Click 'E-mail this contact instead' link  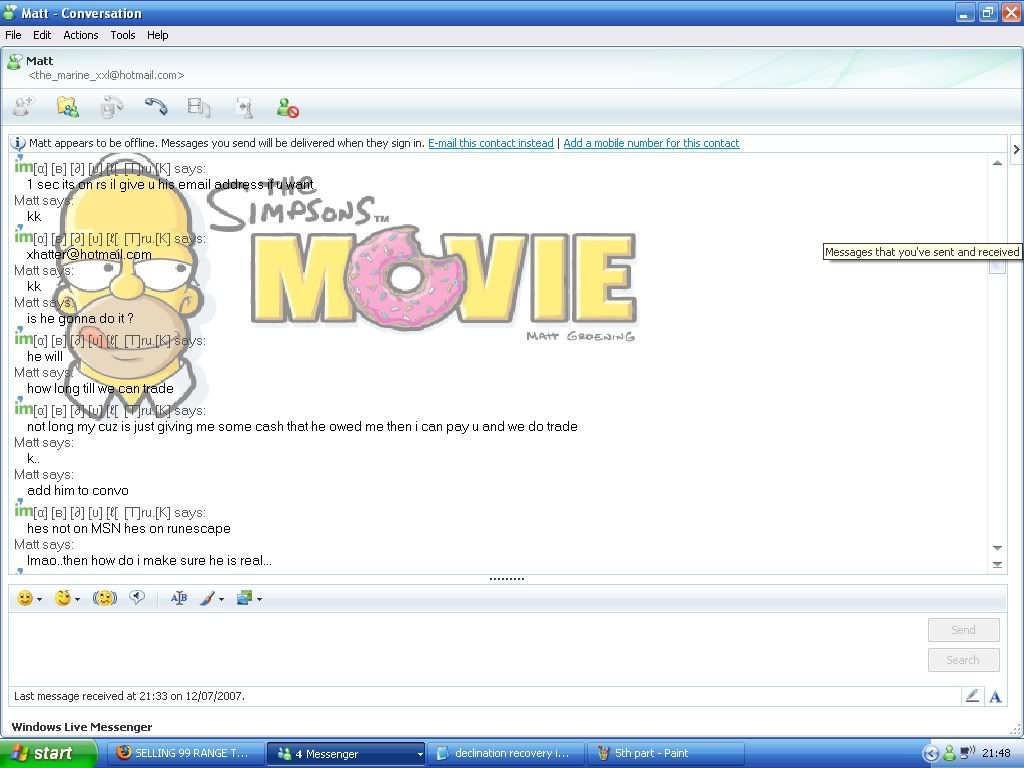pos(490,144)
